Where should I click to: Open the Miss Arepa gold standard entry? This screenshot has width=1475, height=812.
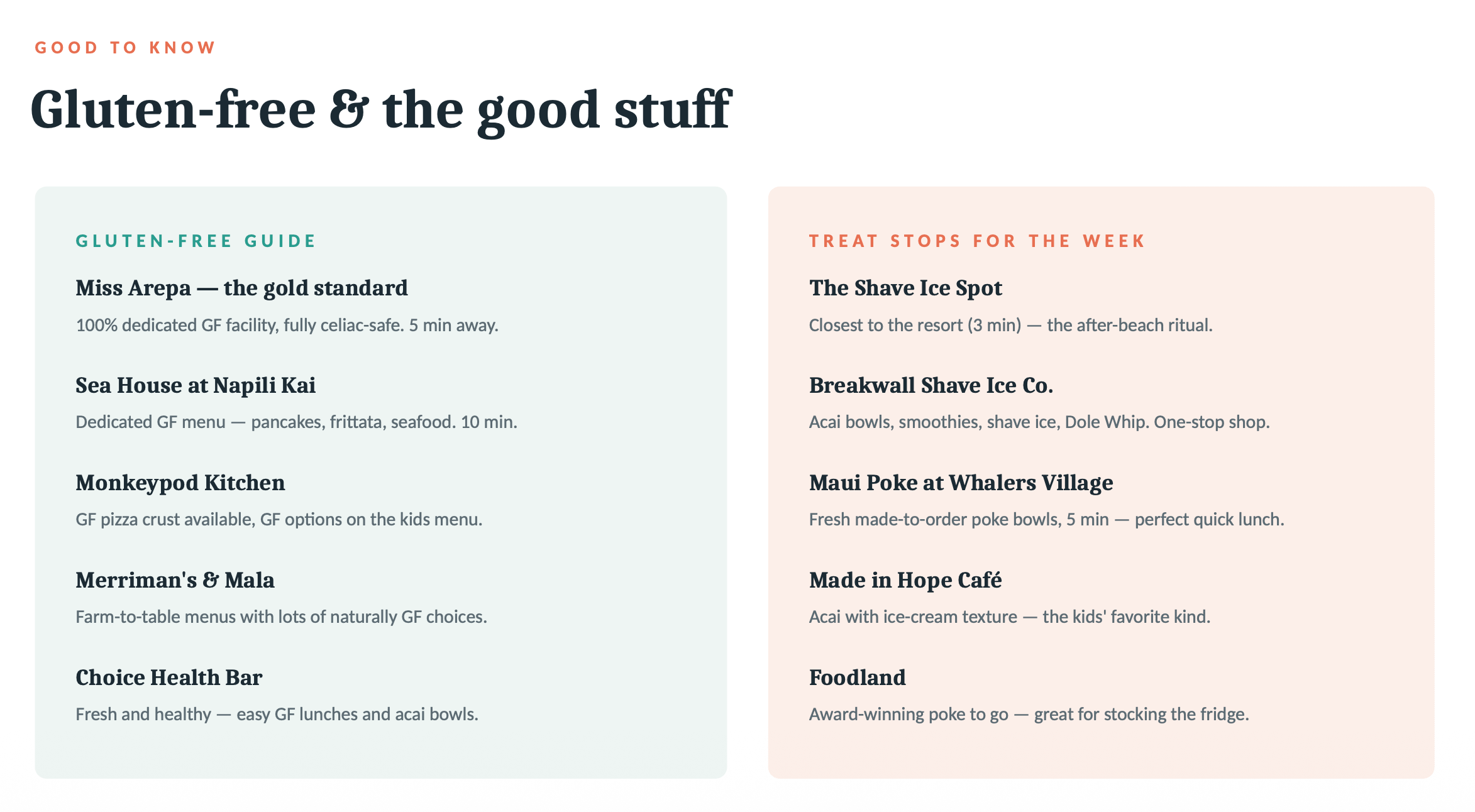coord(241,288)
